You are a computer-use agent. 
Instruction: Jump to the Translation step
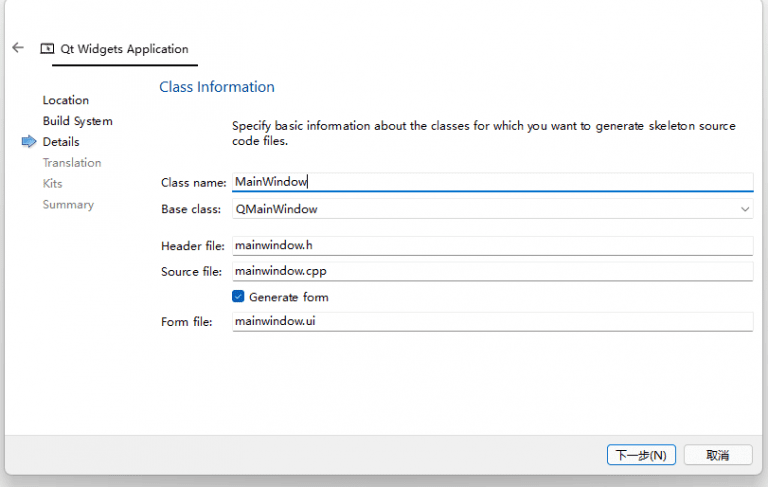pos(71,163)
